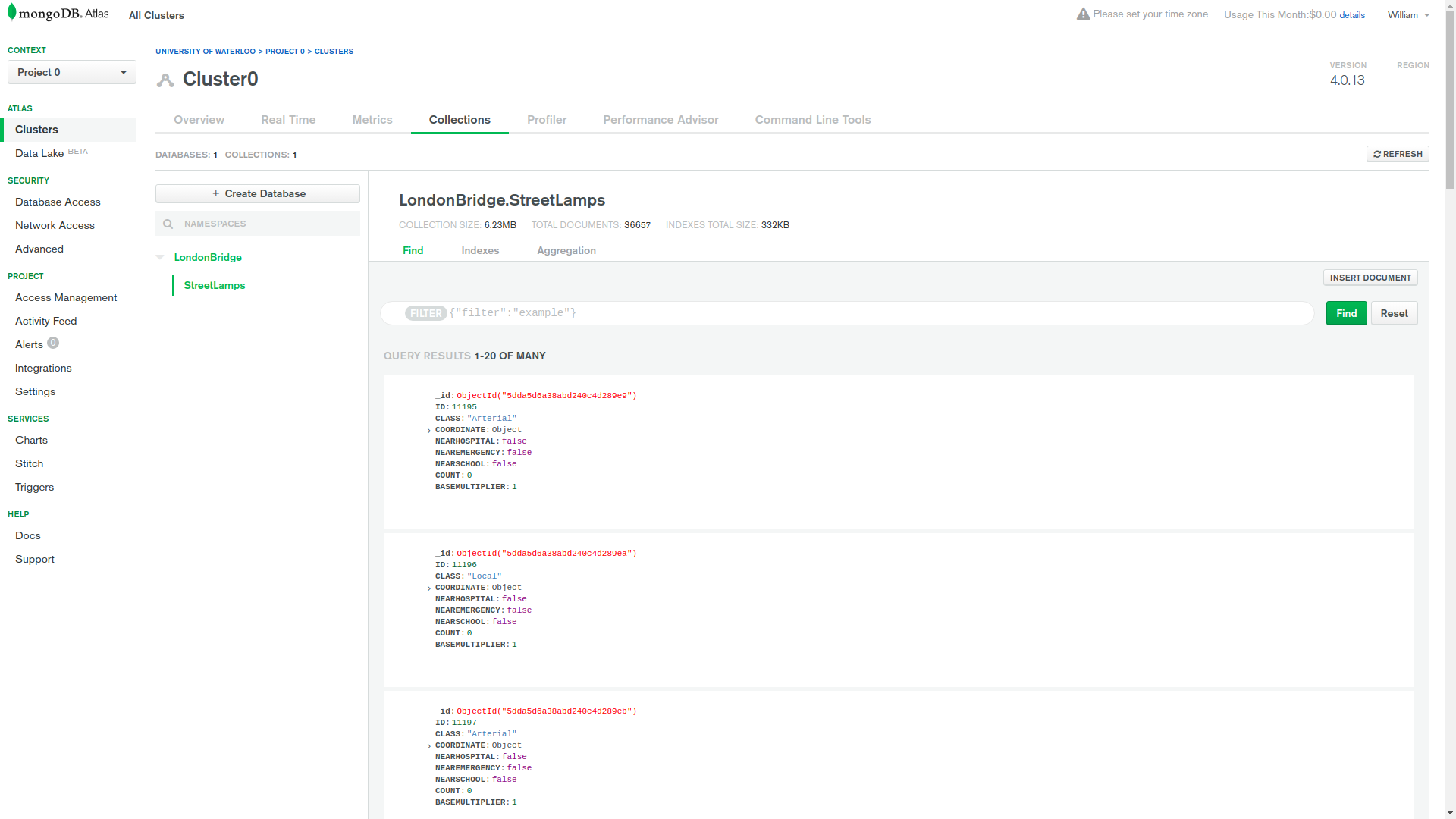The image size is (1456, 819).
Task: Select the StreetLamps collection
Action: point(215,285)
